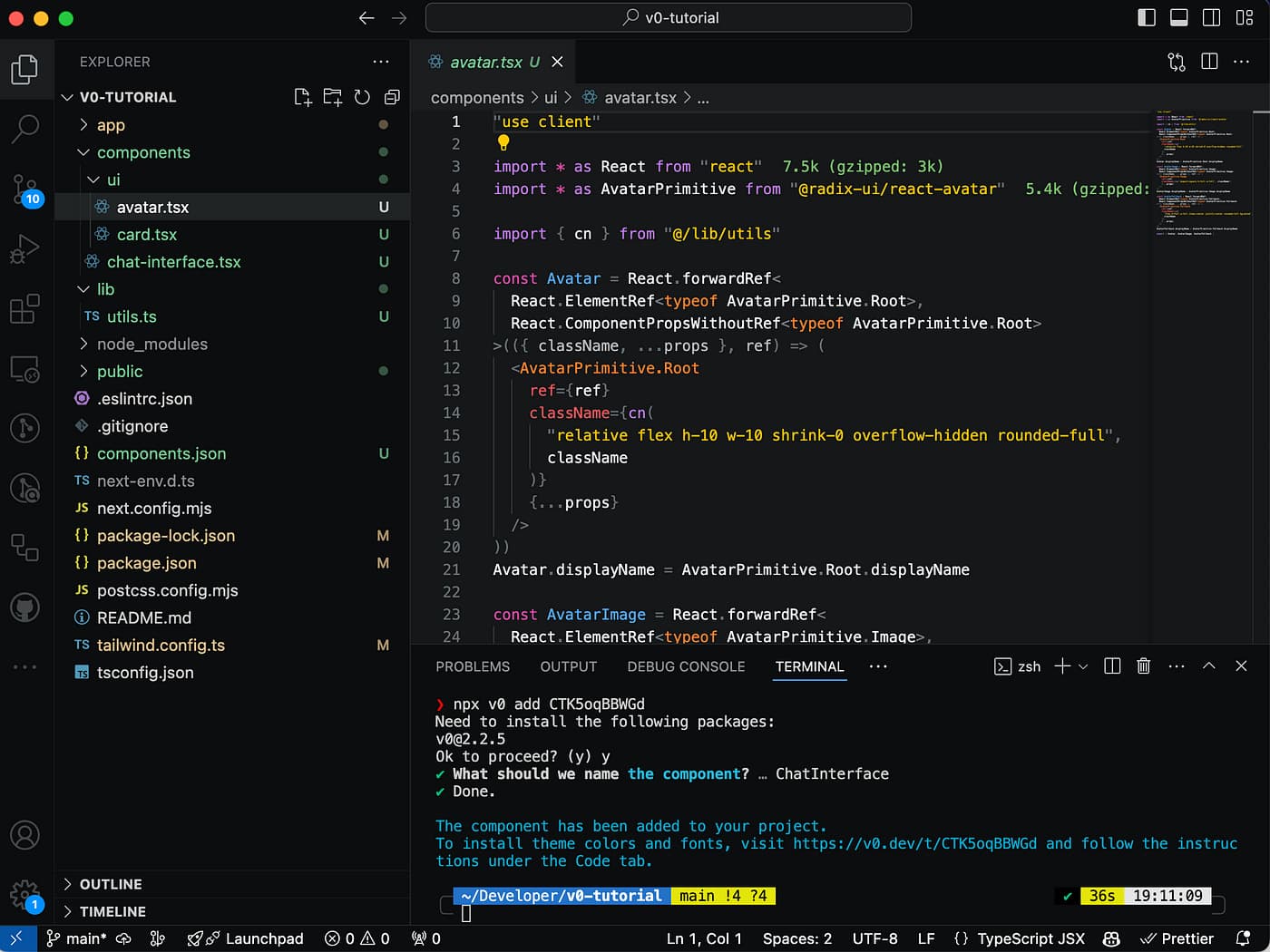Refresh the Explorer file tree

tap(362, 97)
